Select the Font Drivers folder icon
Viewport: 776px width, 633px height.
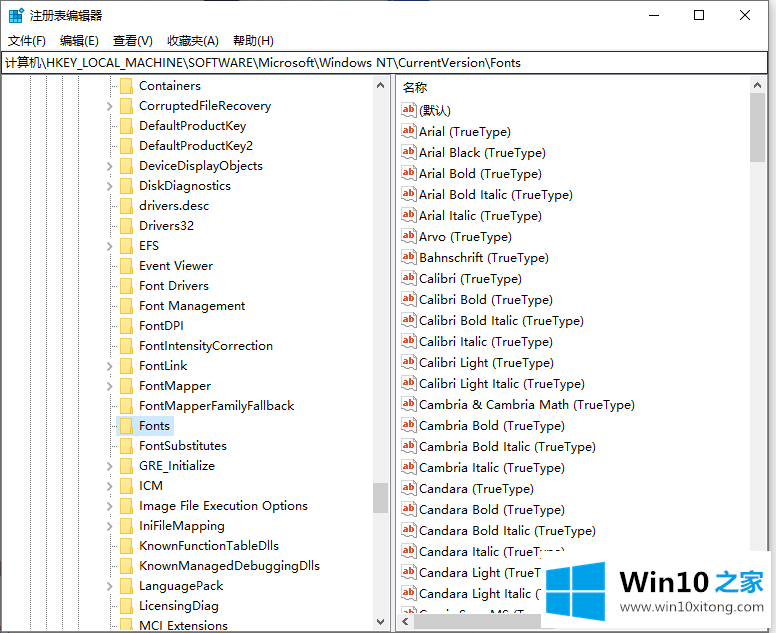pyautogui.click(x=127, y=286)
